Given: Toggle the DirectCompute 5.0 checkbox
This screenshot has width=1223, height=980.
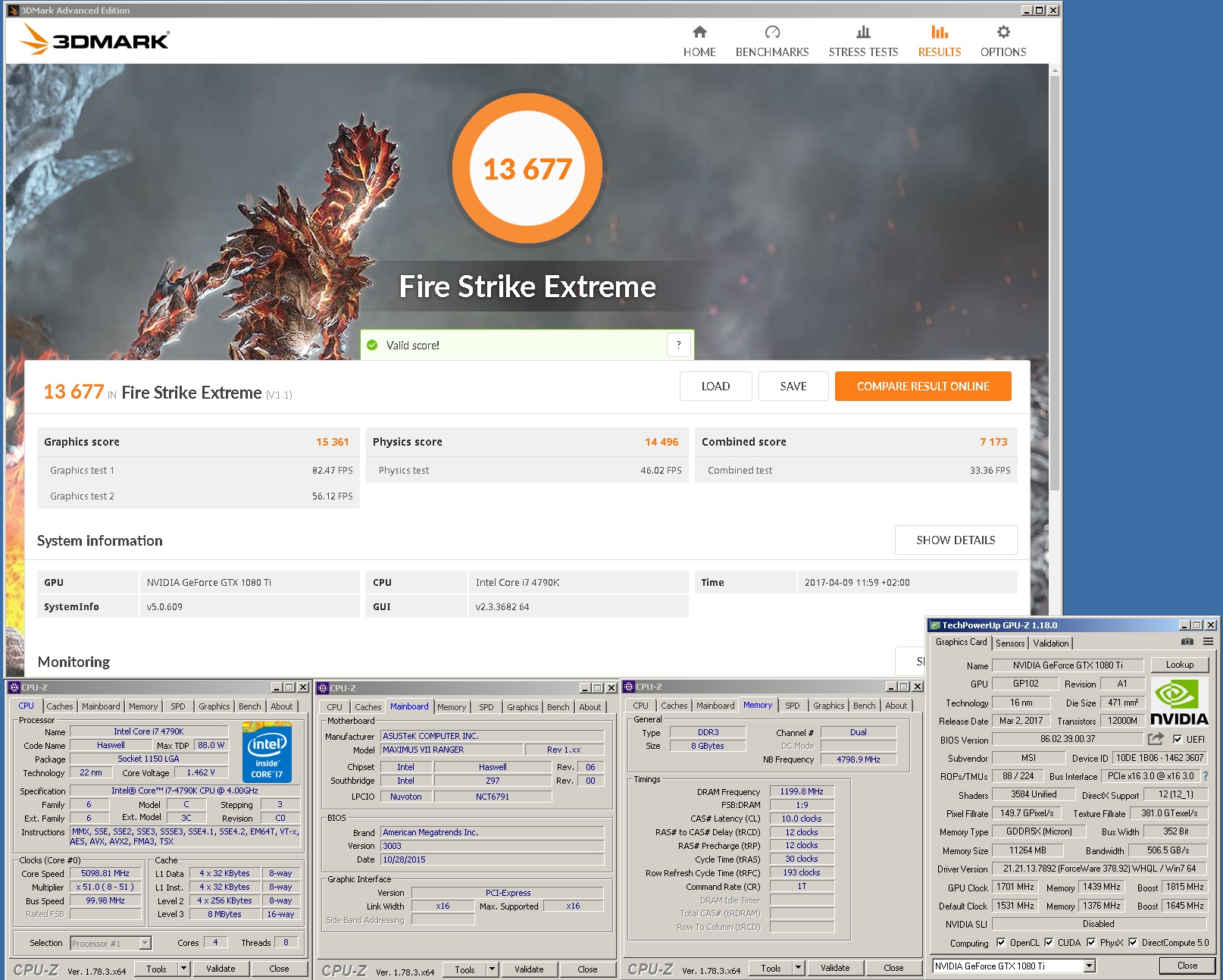Looking at the screenshot, I should 1133,943.
